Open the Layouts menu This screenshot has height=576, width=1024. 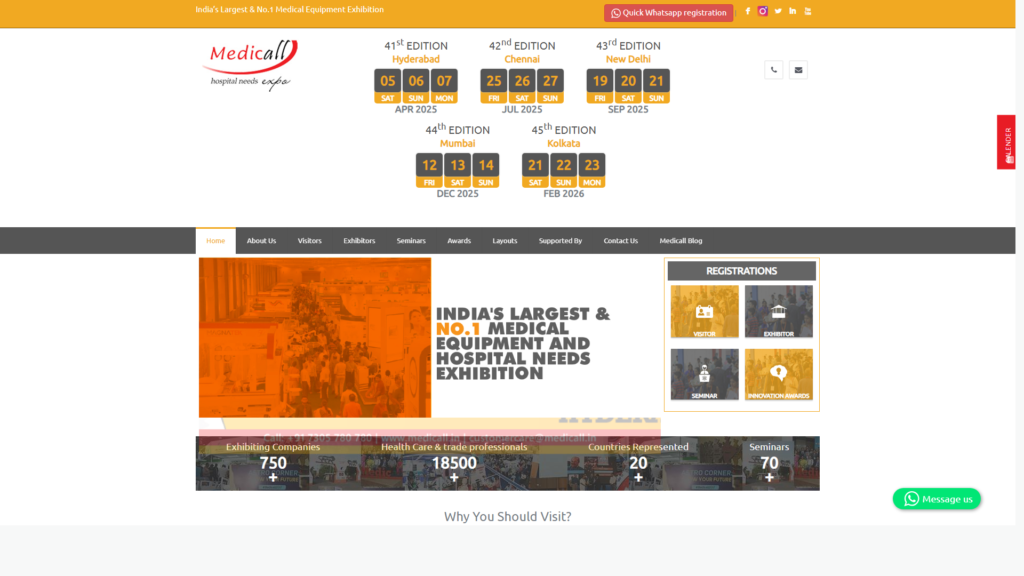pyautogui.click(x=505, y=240)
